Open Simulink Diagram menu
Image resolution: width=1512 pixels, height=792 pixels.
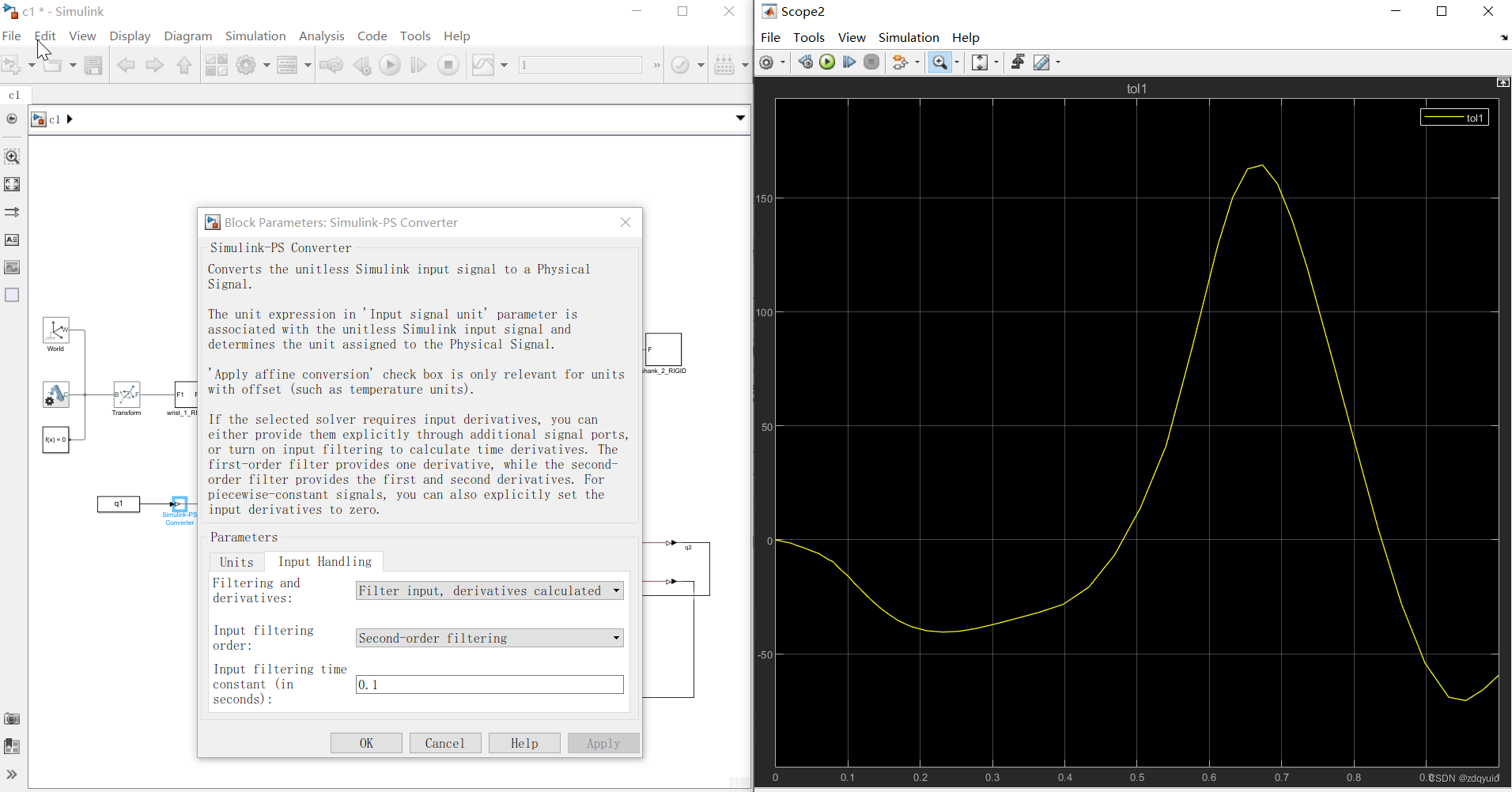[188, 36]
